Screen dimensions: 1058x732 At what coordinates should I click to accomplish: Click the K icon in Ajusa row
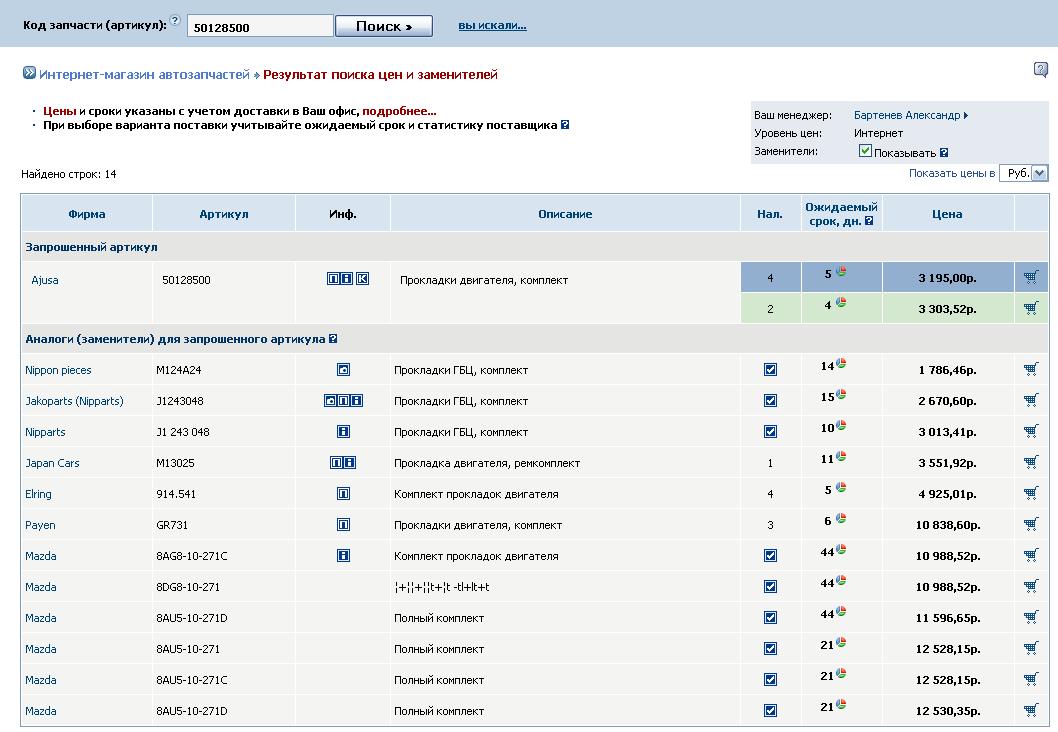pos(362,279)
